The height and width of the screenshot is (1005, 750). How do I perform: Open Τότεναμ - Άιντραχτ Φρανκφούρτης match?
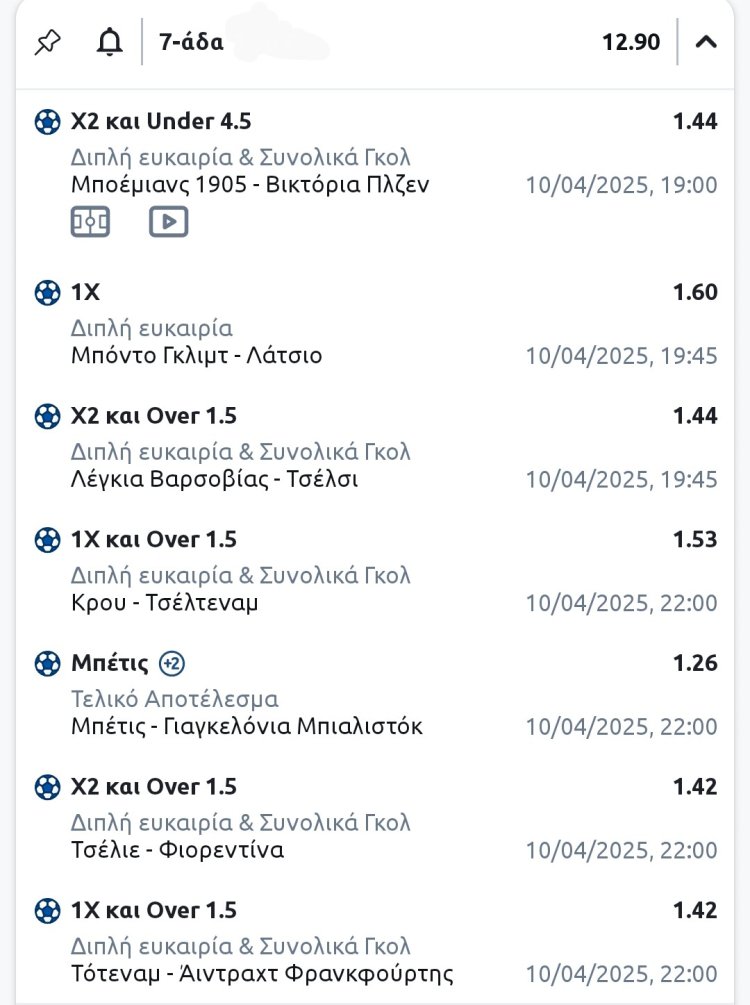tap(262, 974)
